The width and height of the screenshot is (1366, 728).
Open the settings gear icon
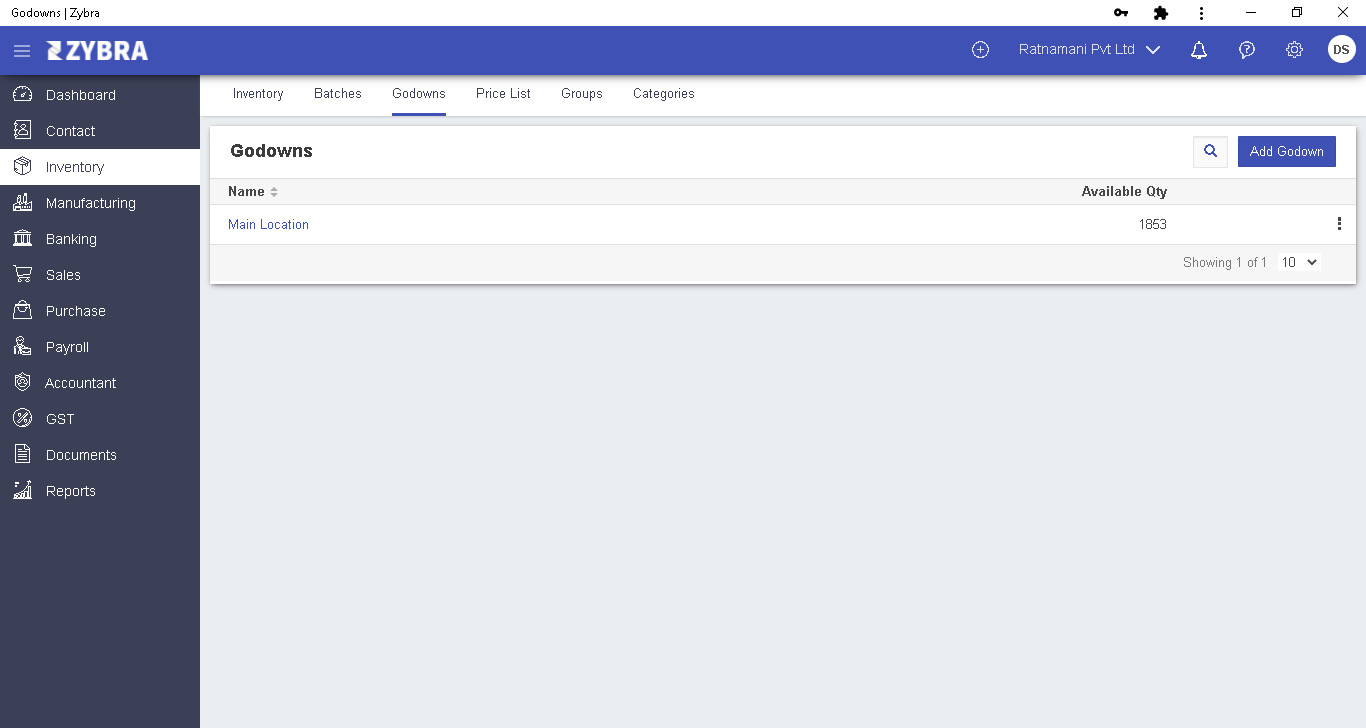click(x=1294, y=50)
